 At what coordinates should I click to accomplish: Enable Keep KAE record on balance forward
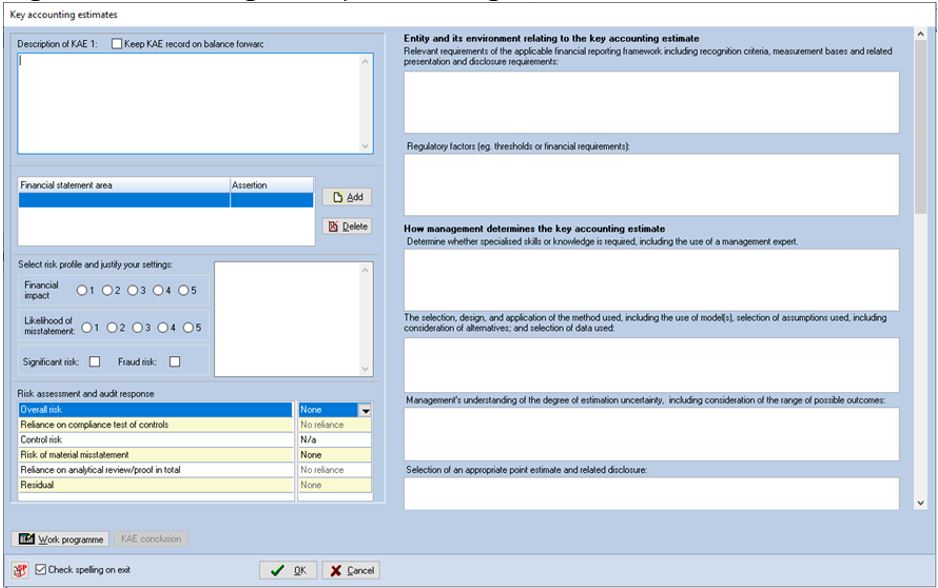click(117, 44)
